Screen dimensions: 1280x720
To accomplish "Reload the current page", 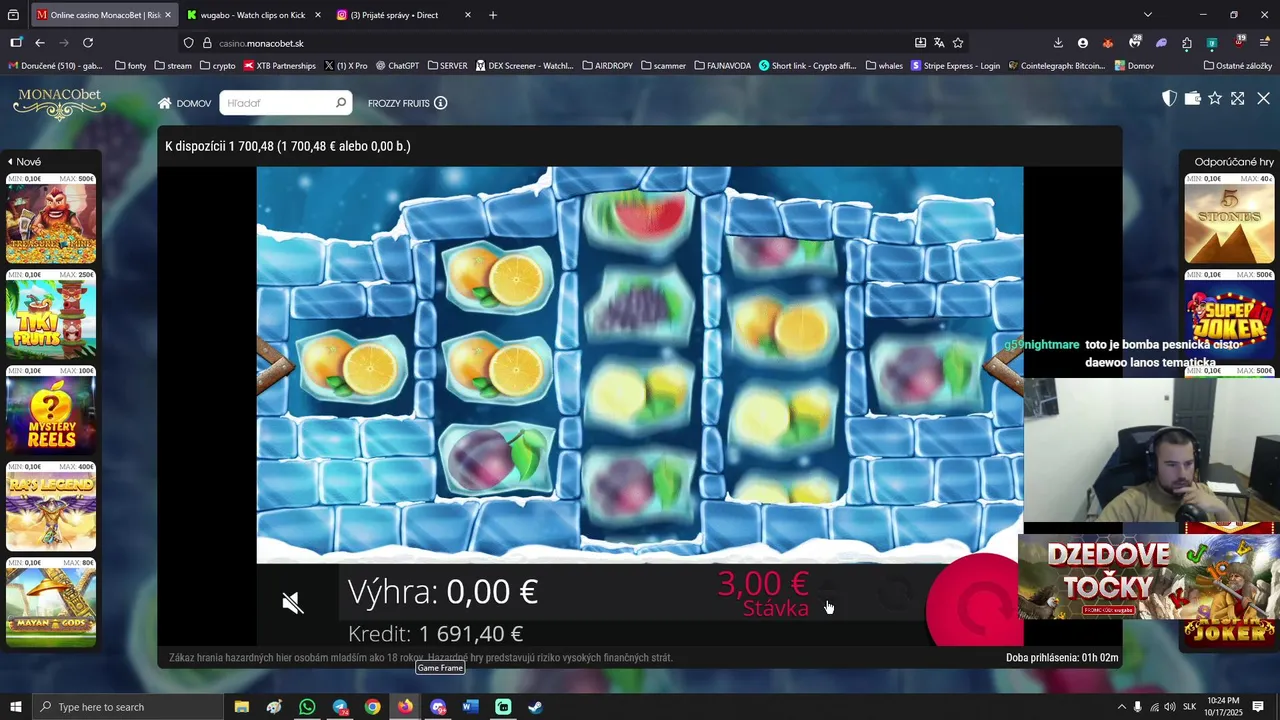I will pyautogui.click(x=88, y=43).
